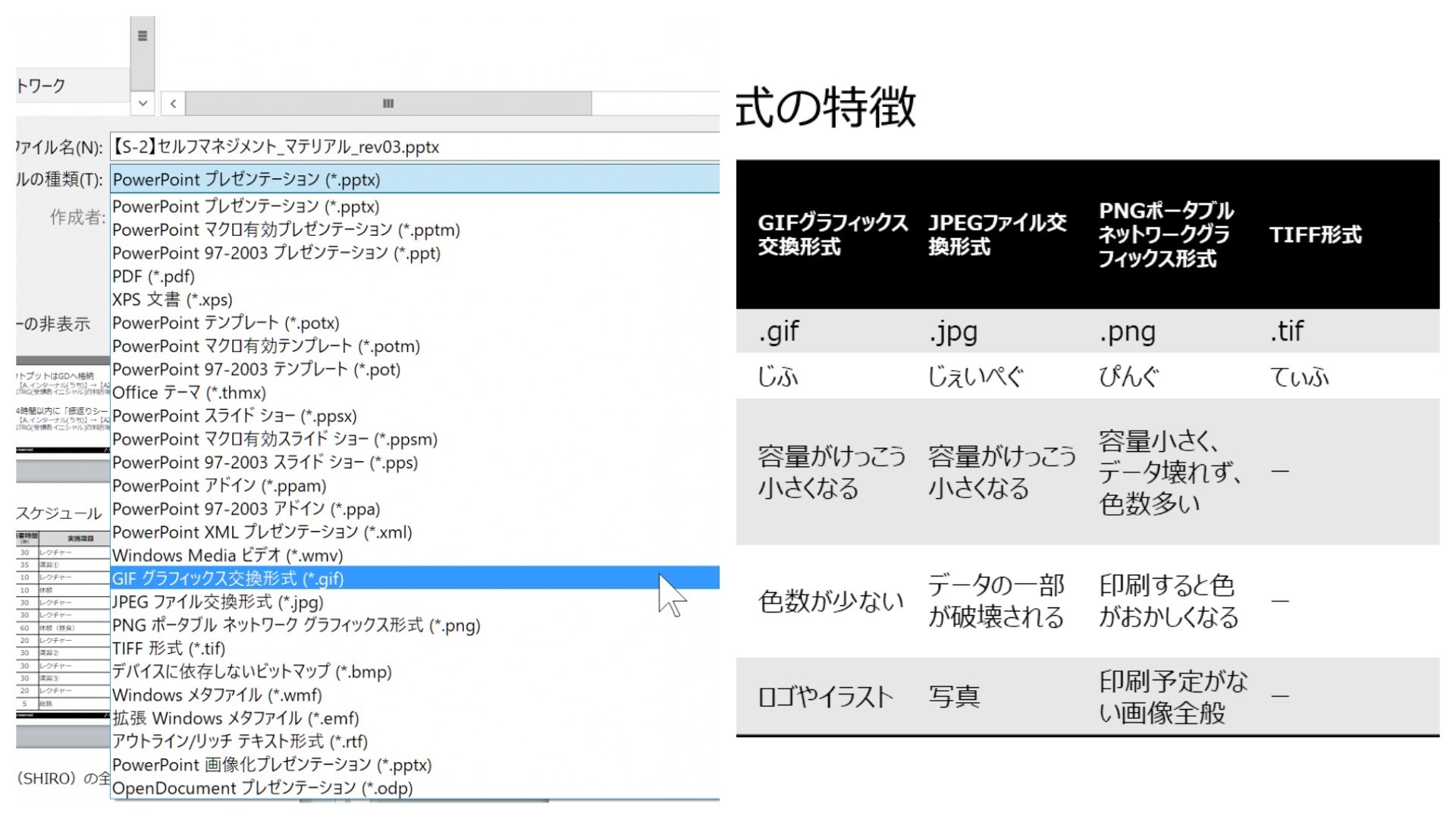
Task: Select PowerPoint 画像化プレゼンテーション (*.pptx)
Action: point(415,765)
